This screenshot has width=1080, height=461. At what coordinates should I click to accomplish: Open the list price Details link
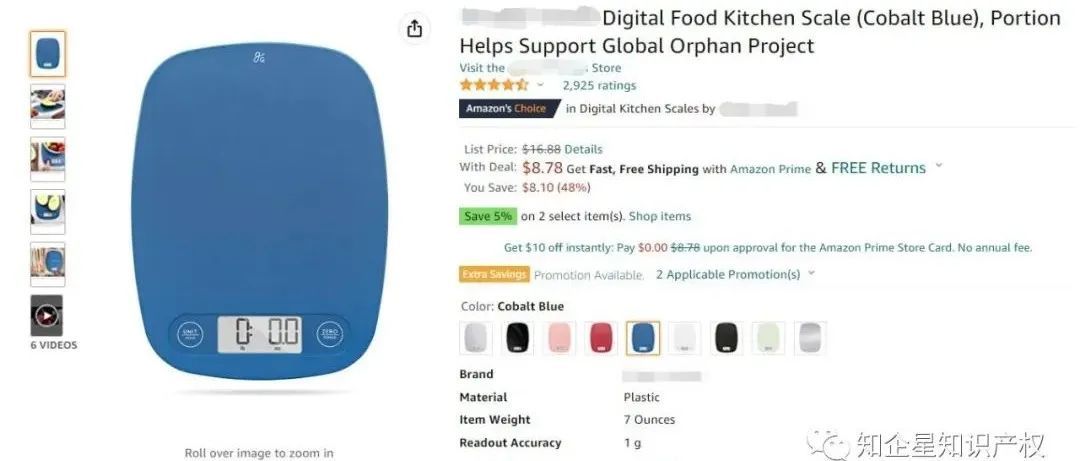[583, 150]
